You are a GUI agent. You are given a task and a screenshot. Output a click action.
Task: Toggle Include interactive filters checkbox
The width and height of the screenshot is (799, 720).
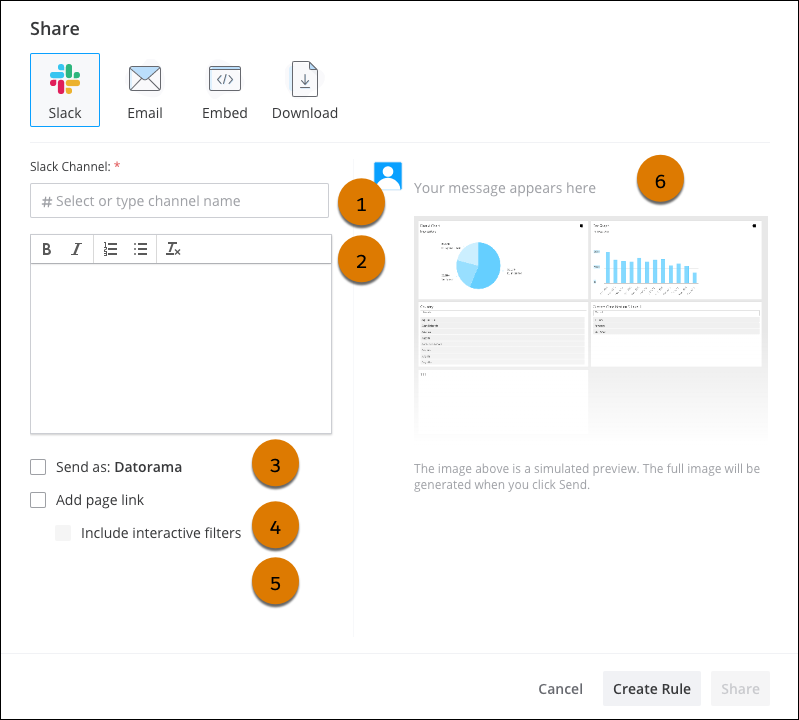63,533
